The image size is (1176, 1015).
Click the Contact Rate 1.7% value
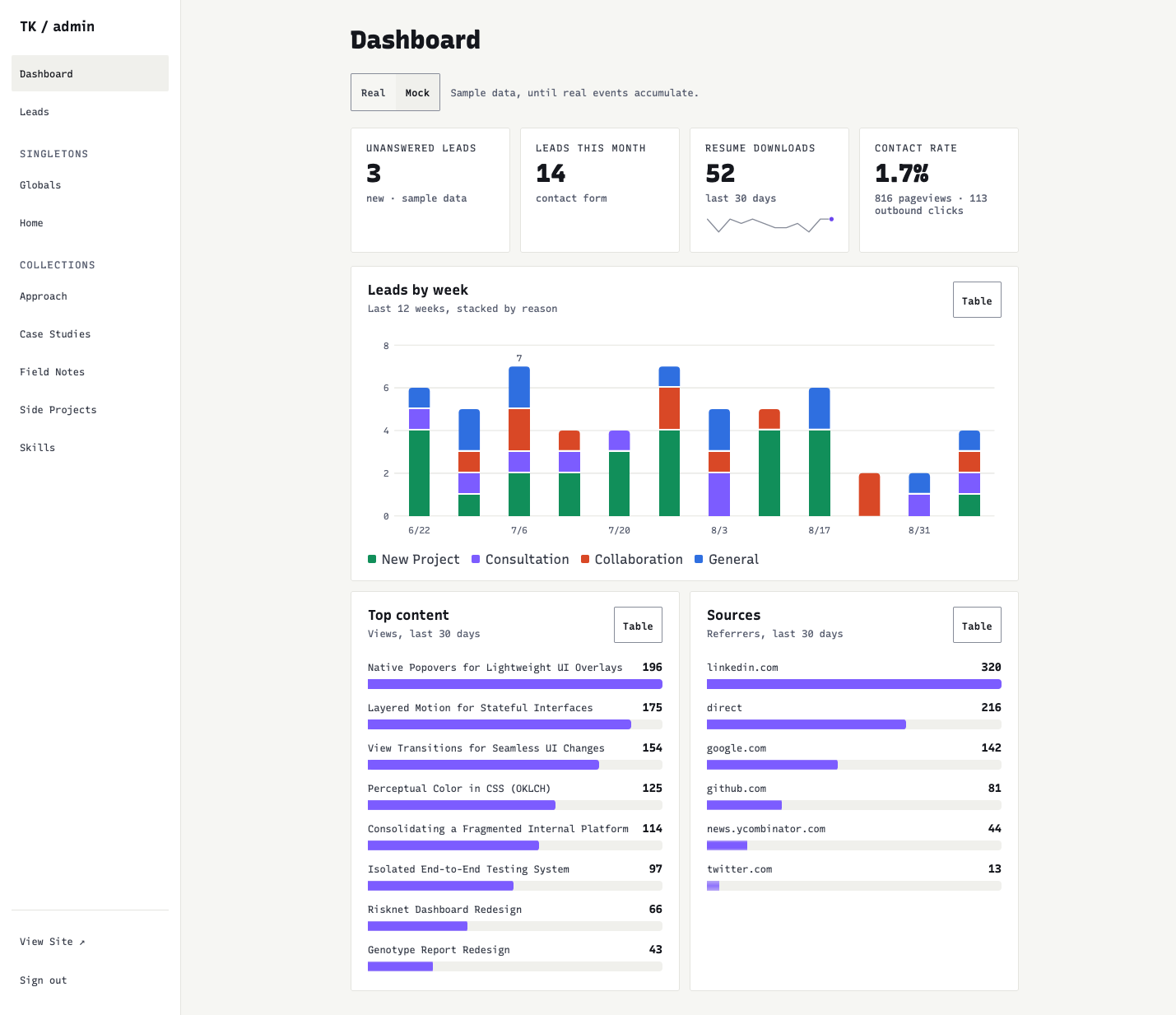click(x=902, y=174)
